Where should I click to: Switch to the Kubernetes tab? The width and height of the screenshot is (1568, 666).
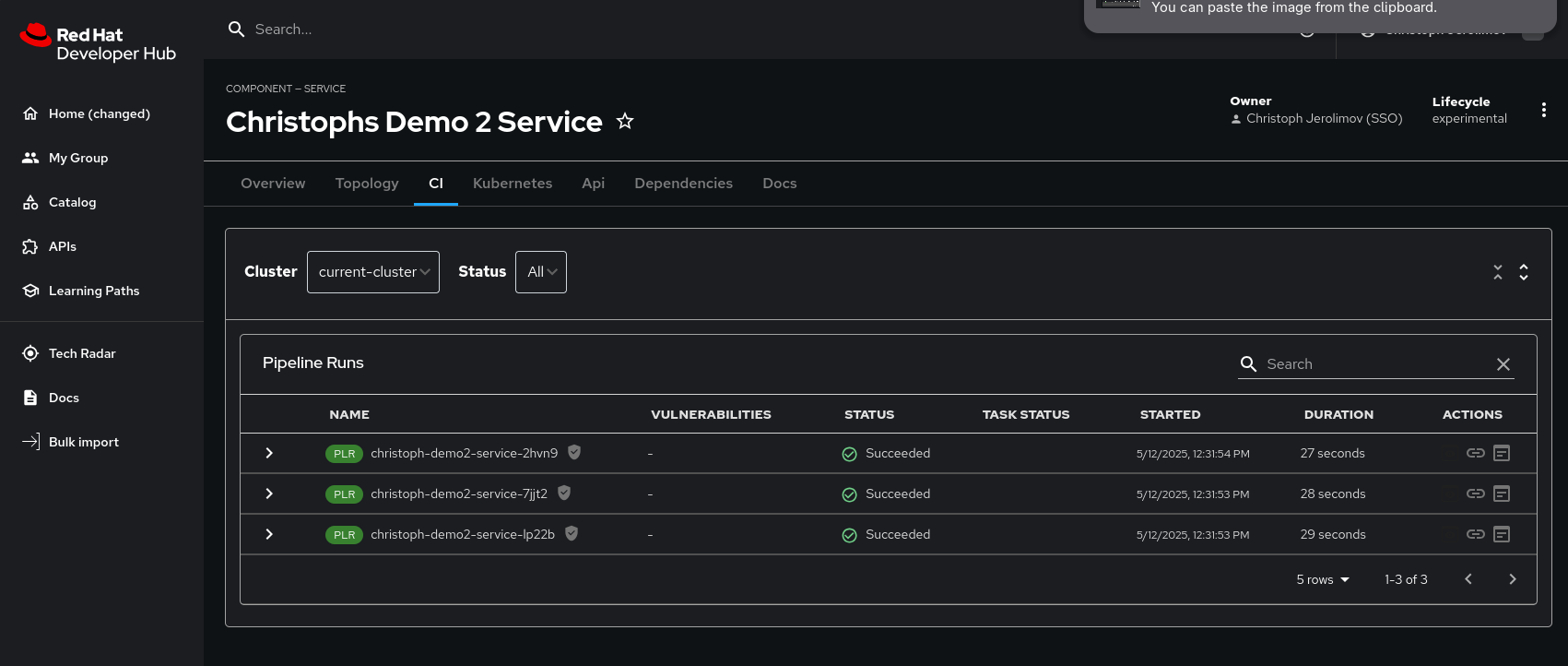513,184
